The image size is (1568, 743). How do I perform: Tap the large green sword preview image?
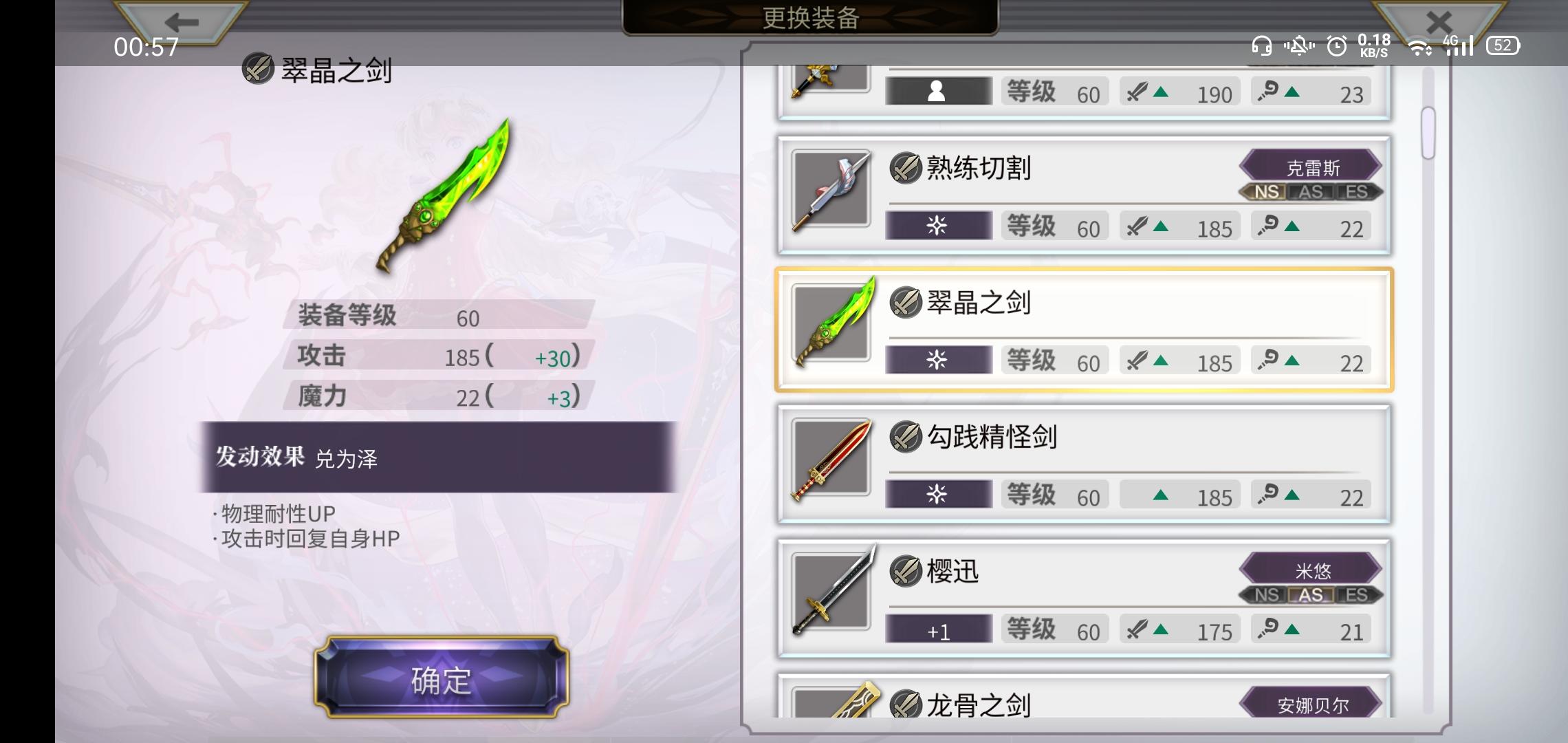click(x=445, y=196)
